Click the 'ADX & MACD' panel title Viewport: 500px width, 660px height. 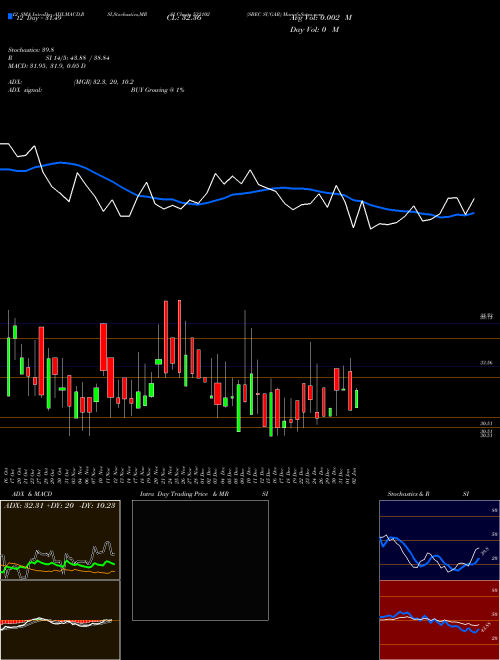32,494
